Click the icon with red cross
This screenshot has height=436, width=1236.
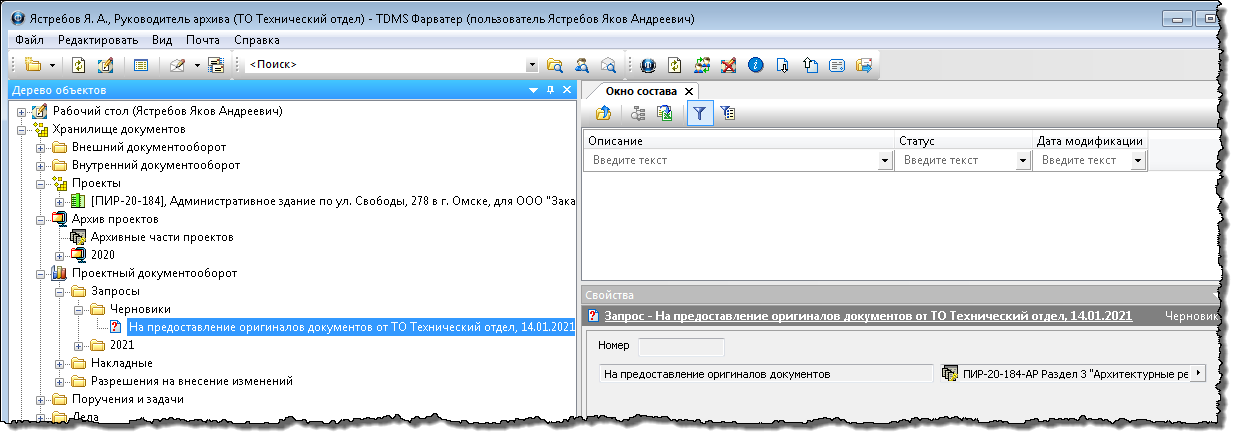tap(729, 65)
